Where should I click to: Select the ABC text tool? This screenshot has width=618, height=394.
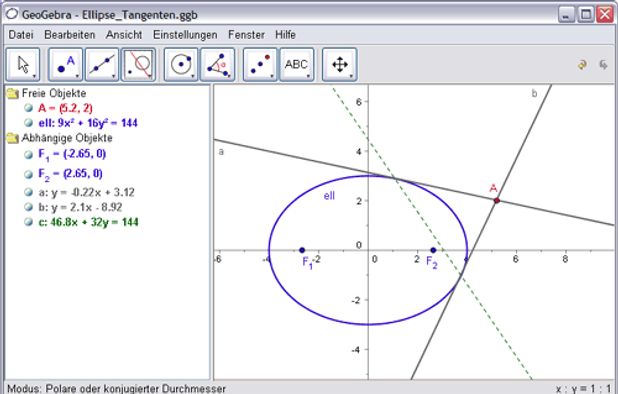coord(297,65)
